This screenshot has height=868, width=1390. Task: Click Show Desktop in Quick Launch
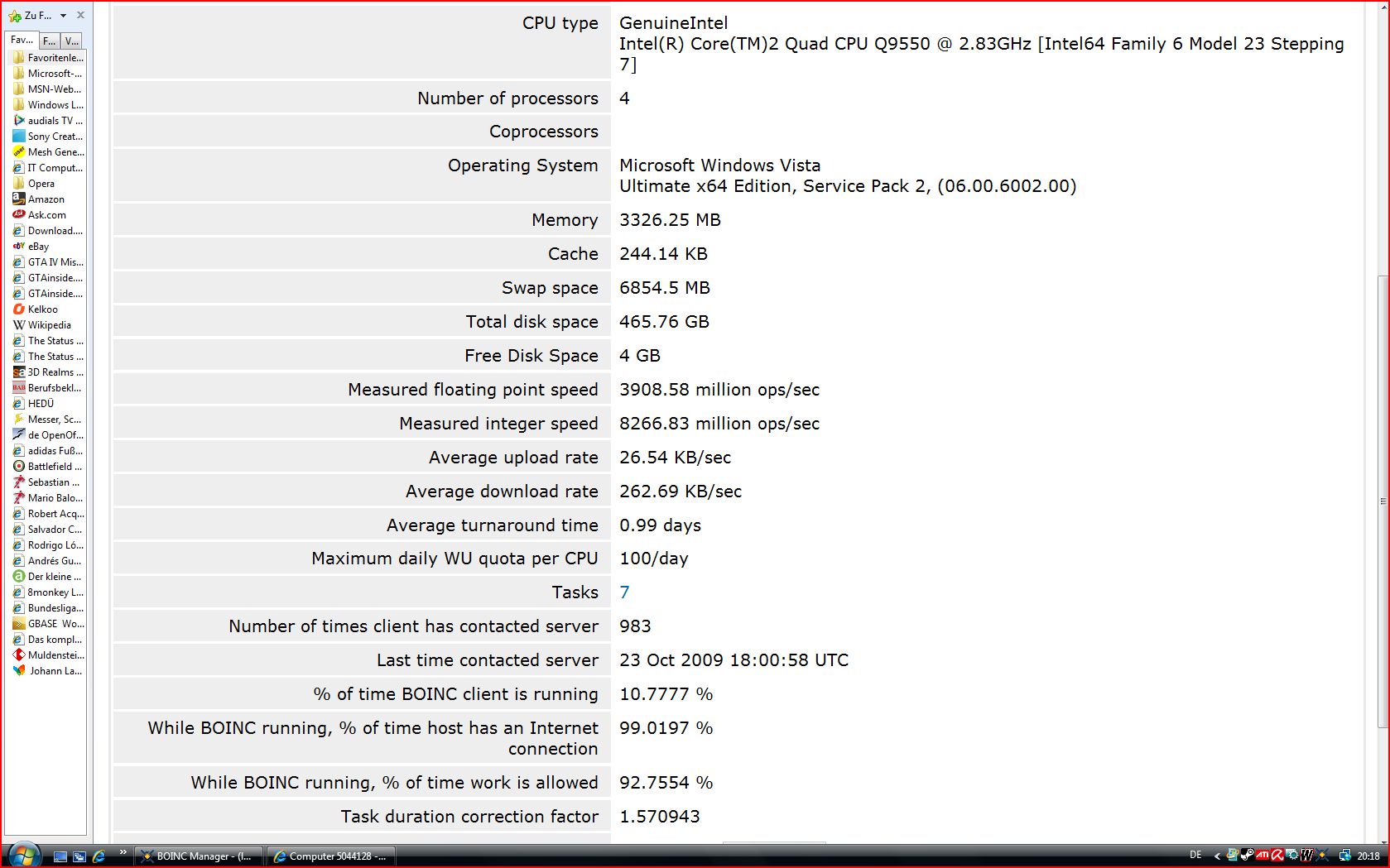(60, 856)
